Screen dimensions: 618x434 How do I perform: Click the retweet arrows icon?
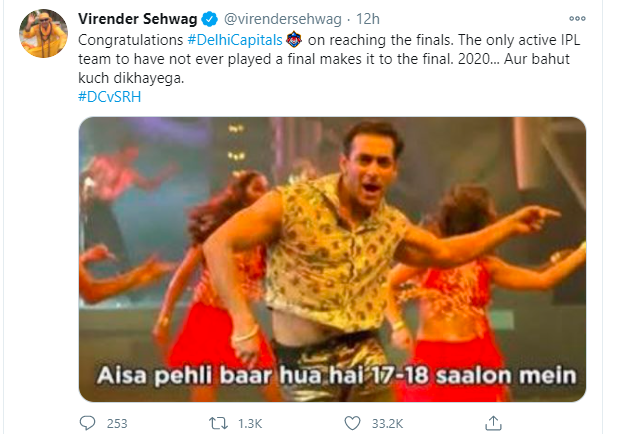(x=218, y=423)
